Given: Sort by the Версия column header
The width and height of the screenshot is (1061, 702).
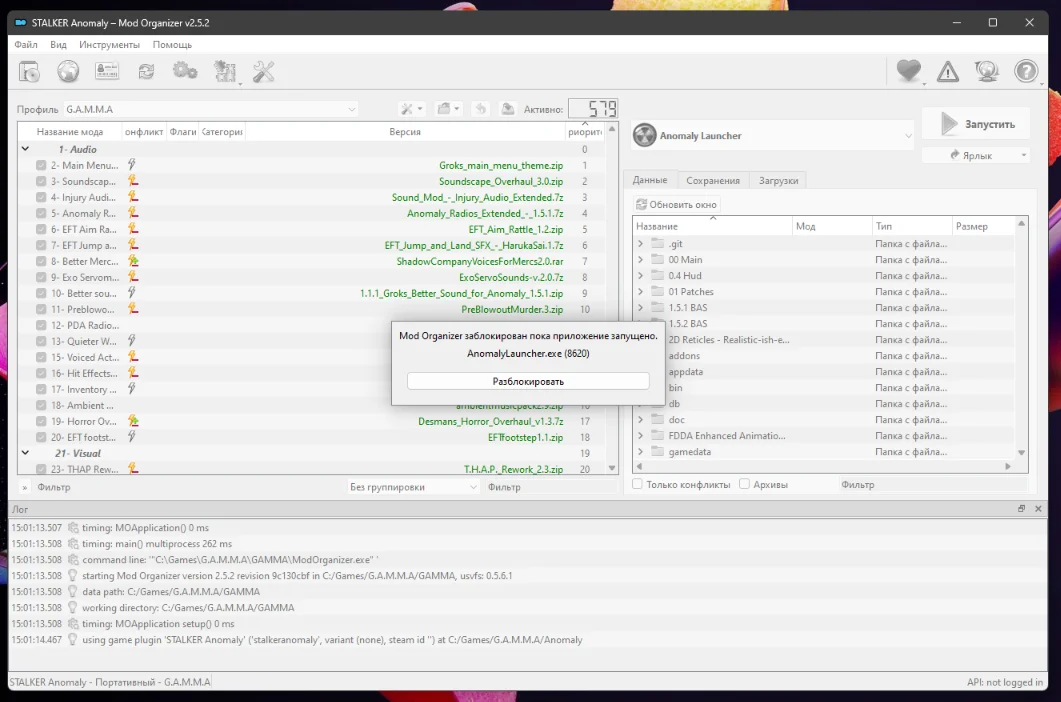Looking at the screenshot, I should point(405,131).
